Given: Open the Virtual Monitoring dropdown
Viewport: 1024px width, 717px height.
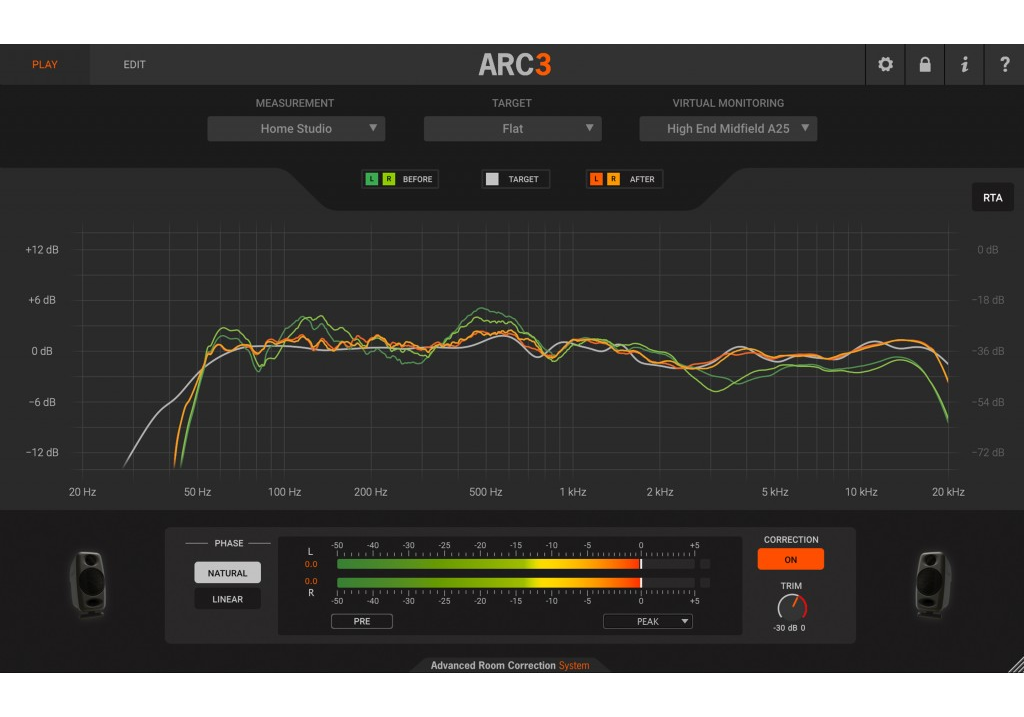Looking at the screenshot, I should point(728,129).
